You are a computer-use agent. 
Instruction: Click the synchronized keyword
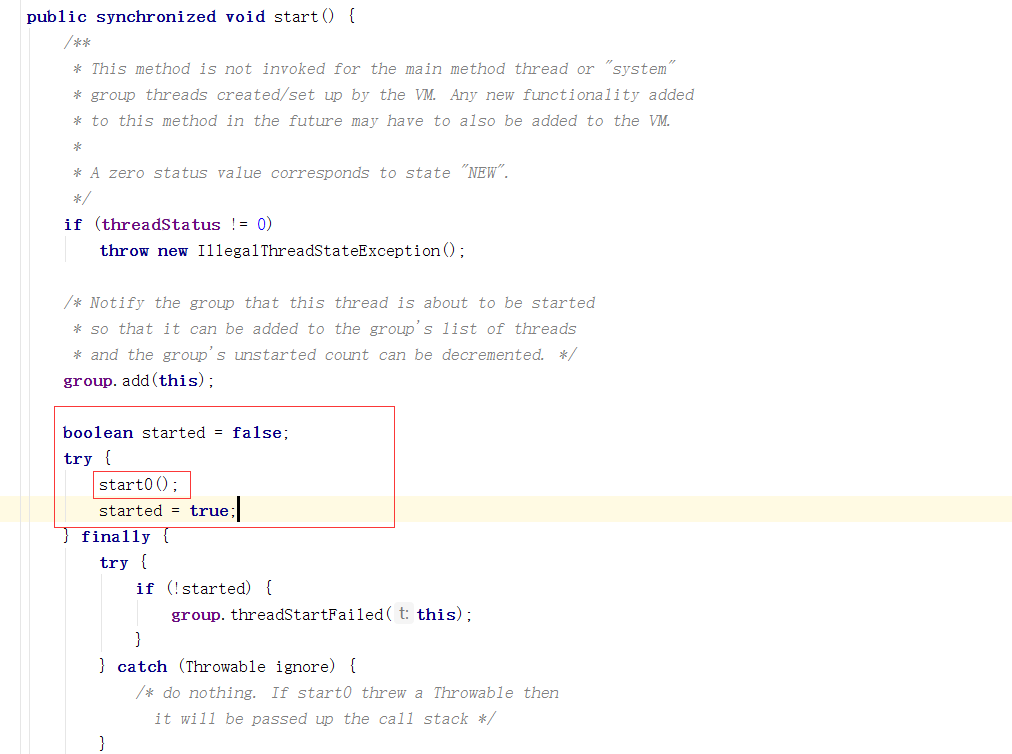pyautogui.click(x=156, y=17)
